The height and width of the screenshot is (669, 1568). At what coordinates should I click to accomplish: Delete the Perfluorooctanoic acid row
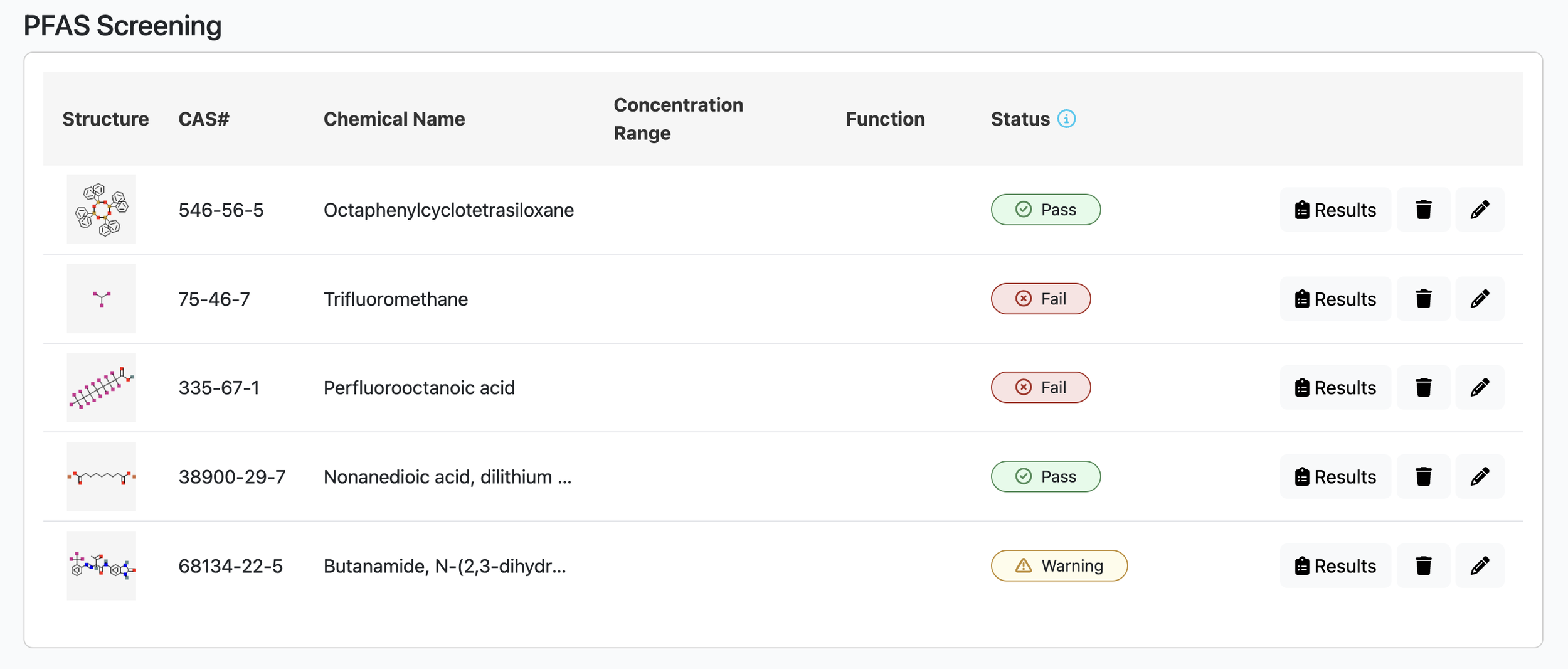1423,387
